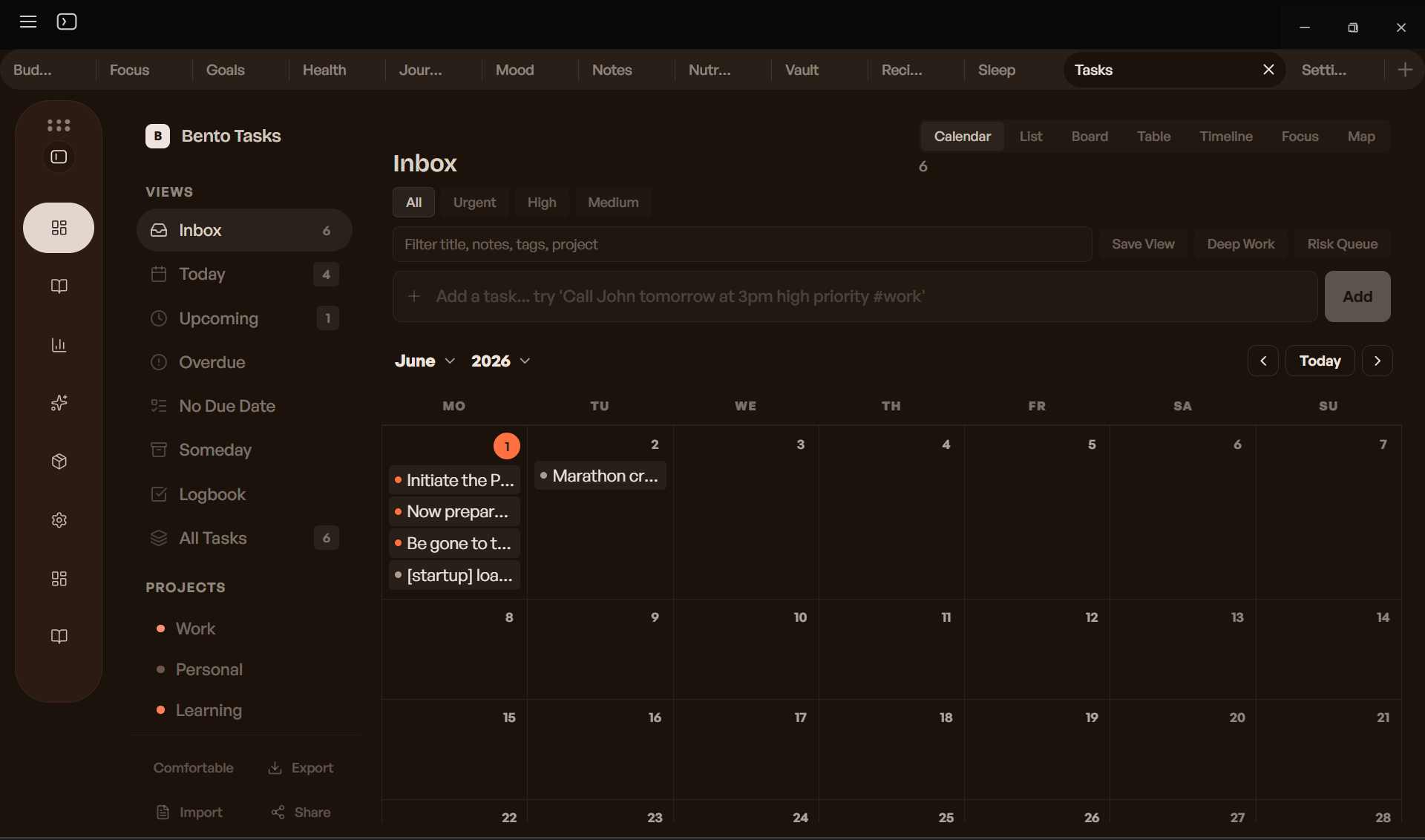Switch to Timeline view

pyautogui.click(x=1226, y=137)
